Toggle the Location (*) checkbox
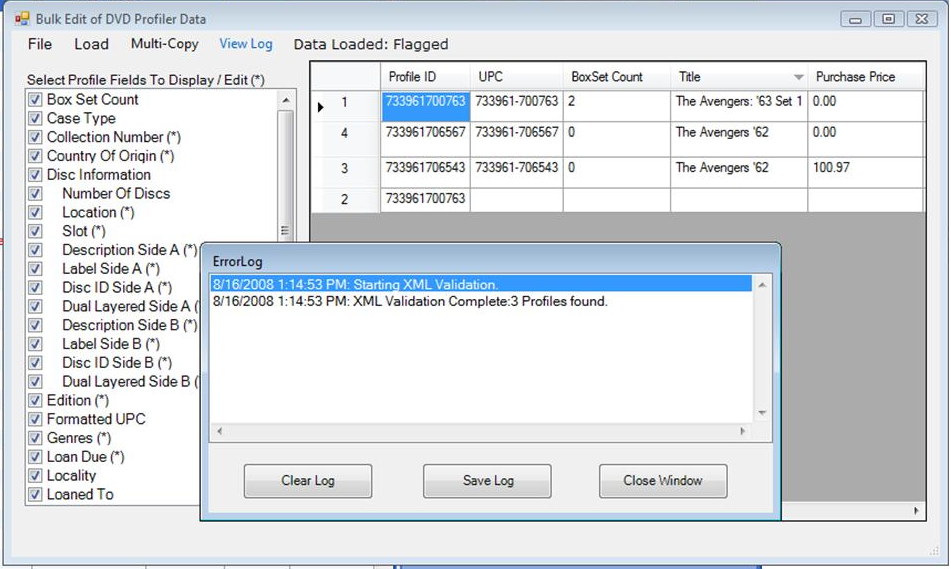The image size is (951, 569). tap(35, 212)
